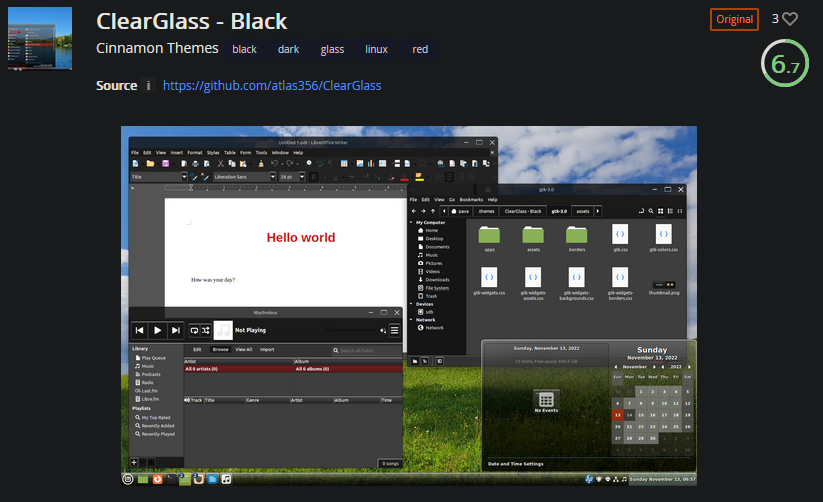Click the Open folder icon in Writer
Viewport: 823px width, 502px height.
(x=150, y=164)
